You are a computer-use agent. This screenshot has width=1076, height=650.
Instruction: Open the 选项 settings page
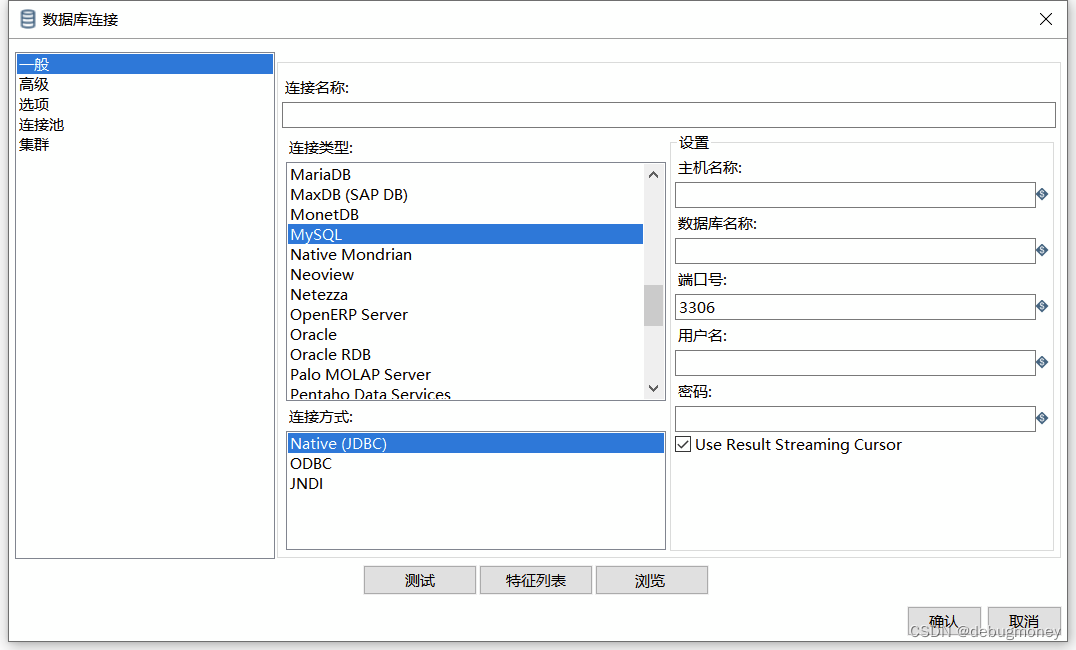coord(145,104)
